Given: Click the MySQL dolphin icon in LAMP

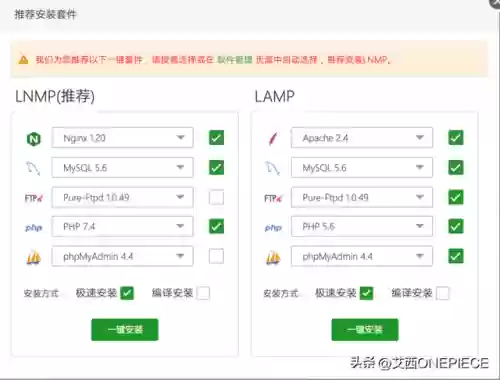Looking at the screenshot, I should (x=273, y=168).
